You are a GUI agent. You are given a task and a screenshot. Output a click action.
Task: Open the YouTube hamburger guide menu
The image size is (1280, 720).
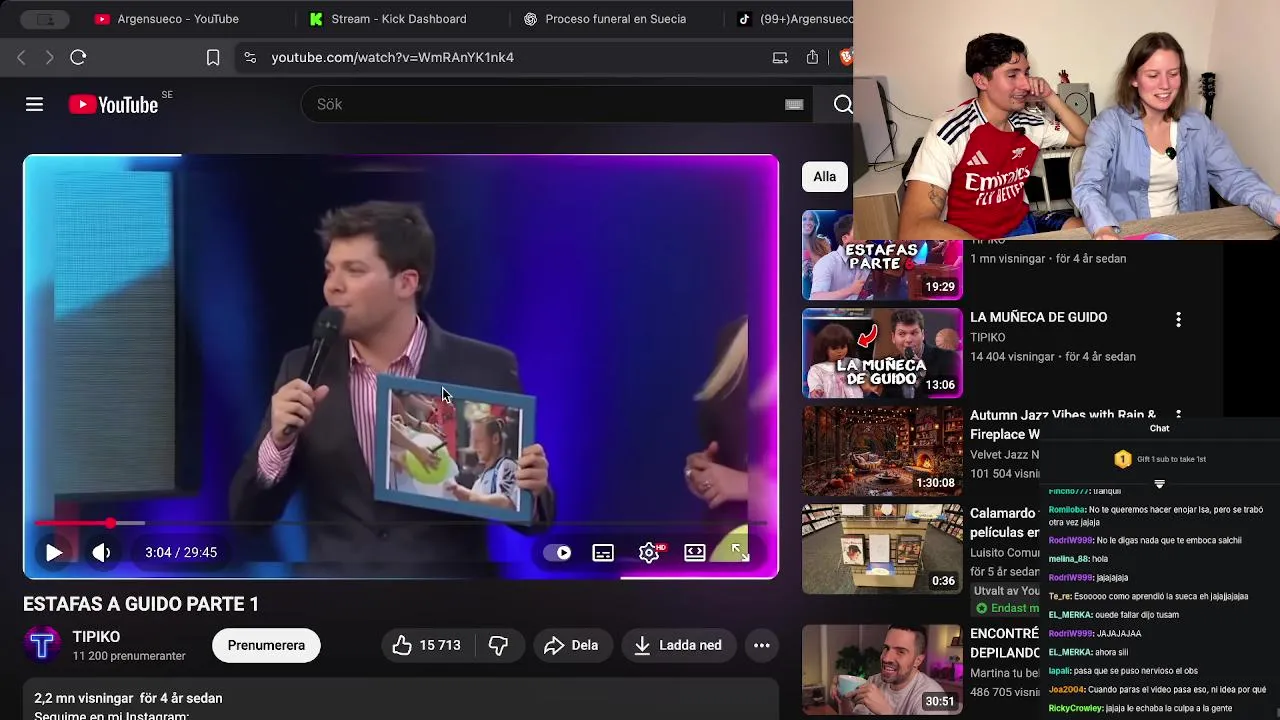[x=34, y=104]
